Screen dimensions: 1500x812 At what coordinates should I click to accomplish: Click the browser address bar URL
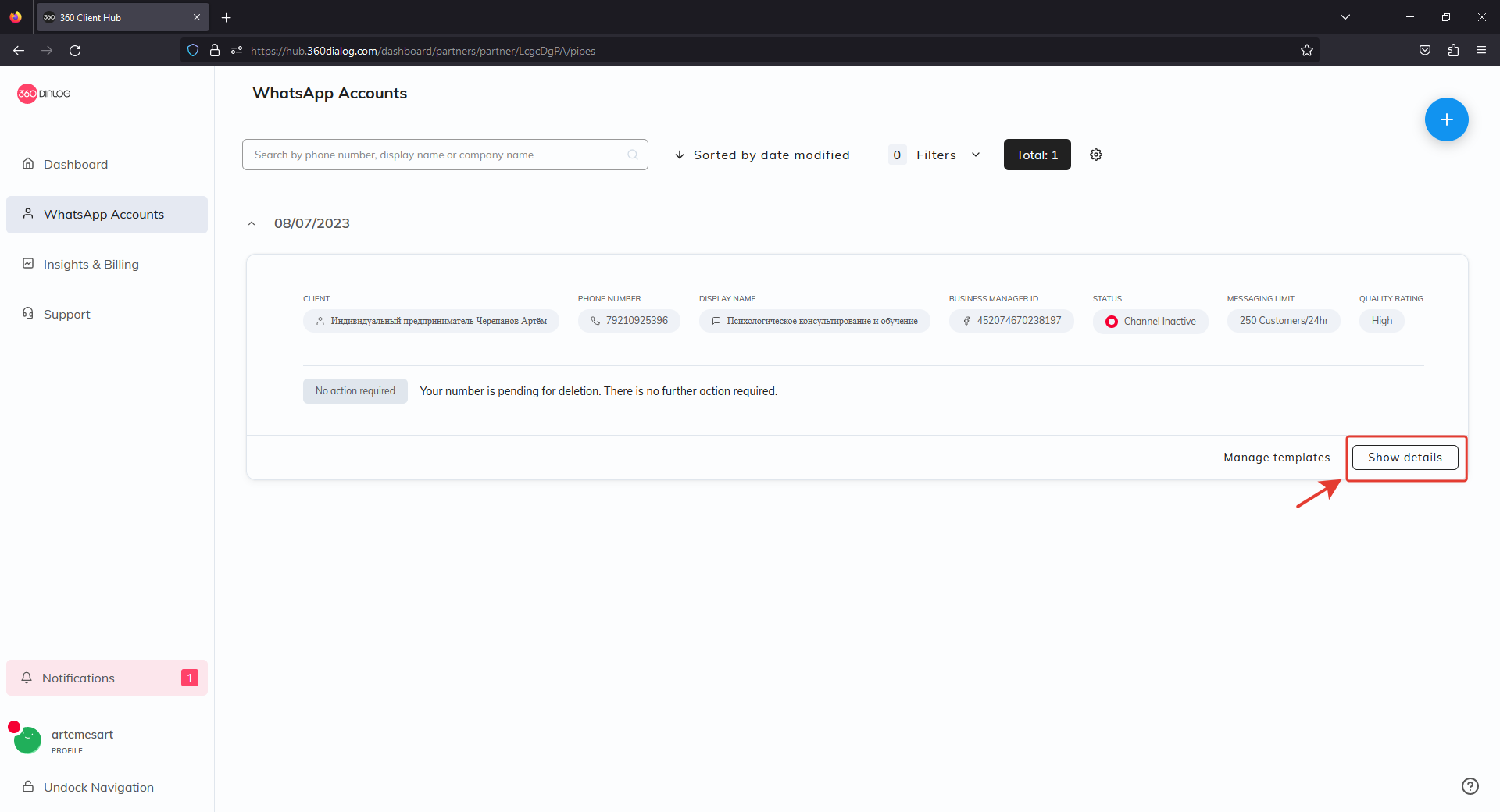click(423, 51)
